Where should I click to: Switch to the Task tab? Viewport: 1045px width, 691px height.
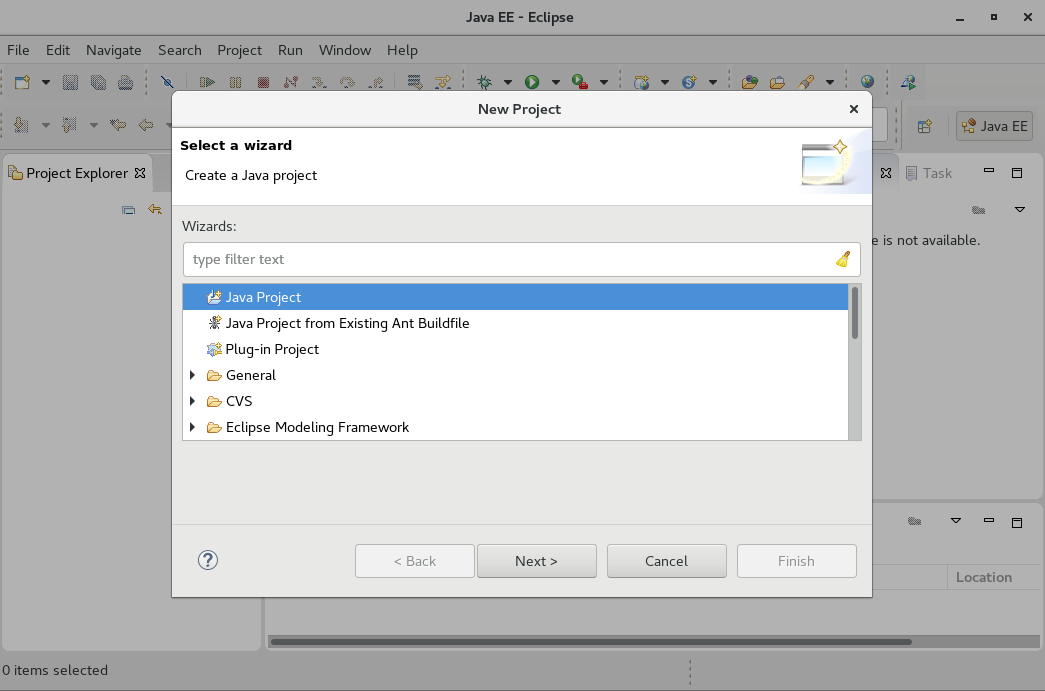[928, 173]
